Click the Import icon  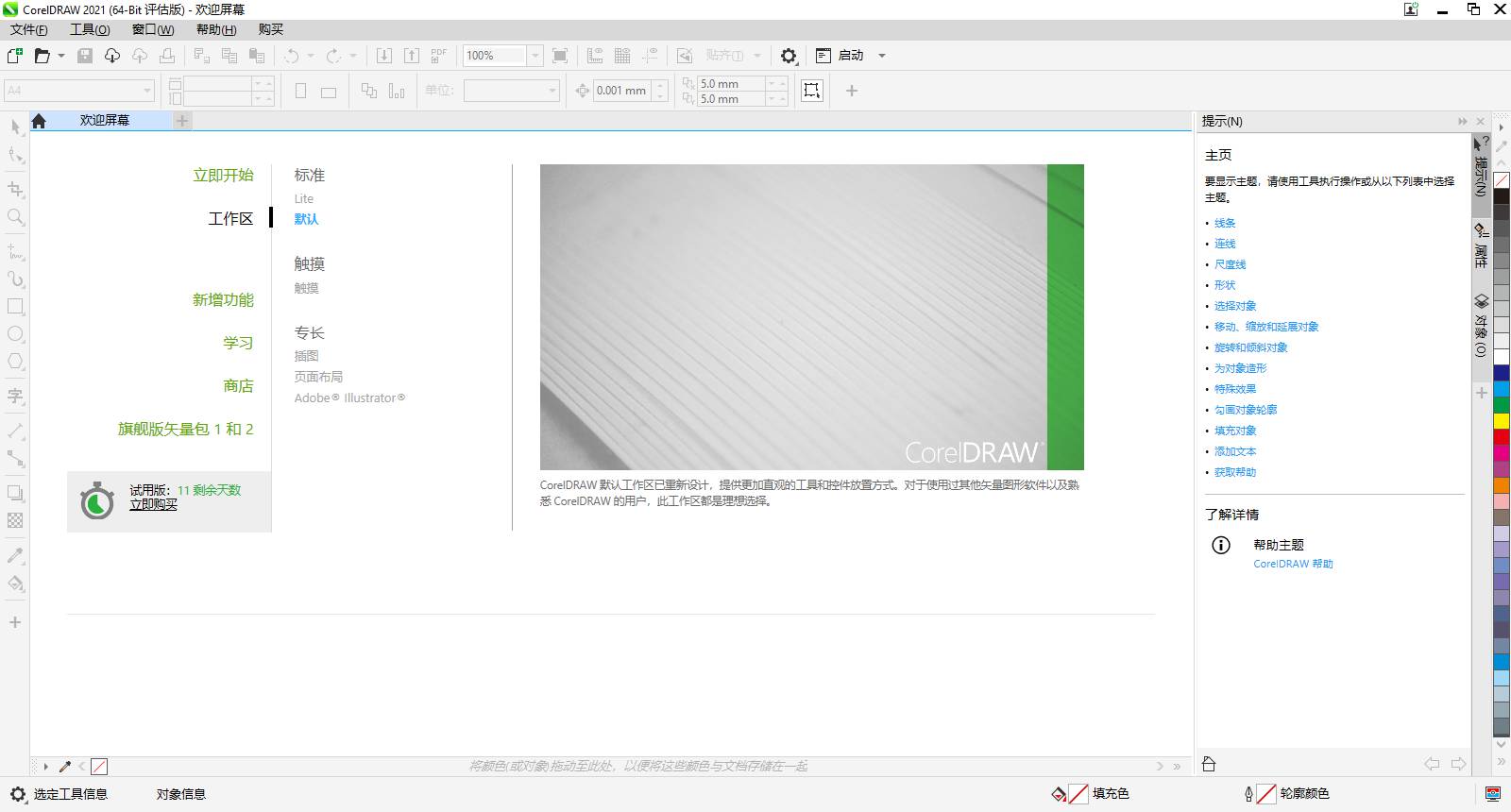click(x=384, y=56)
